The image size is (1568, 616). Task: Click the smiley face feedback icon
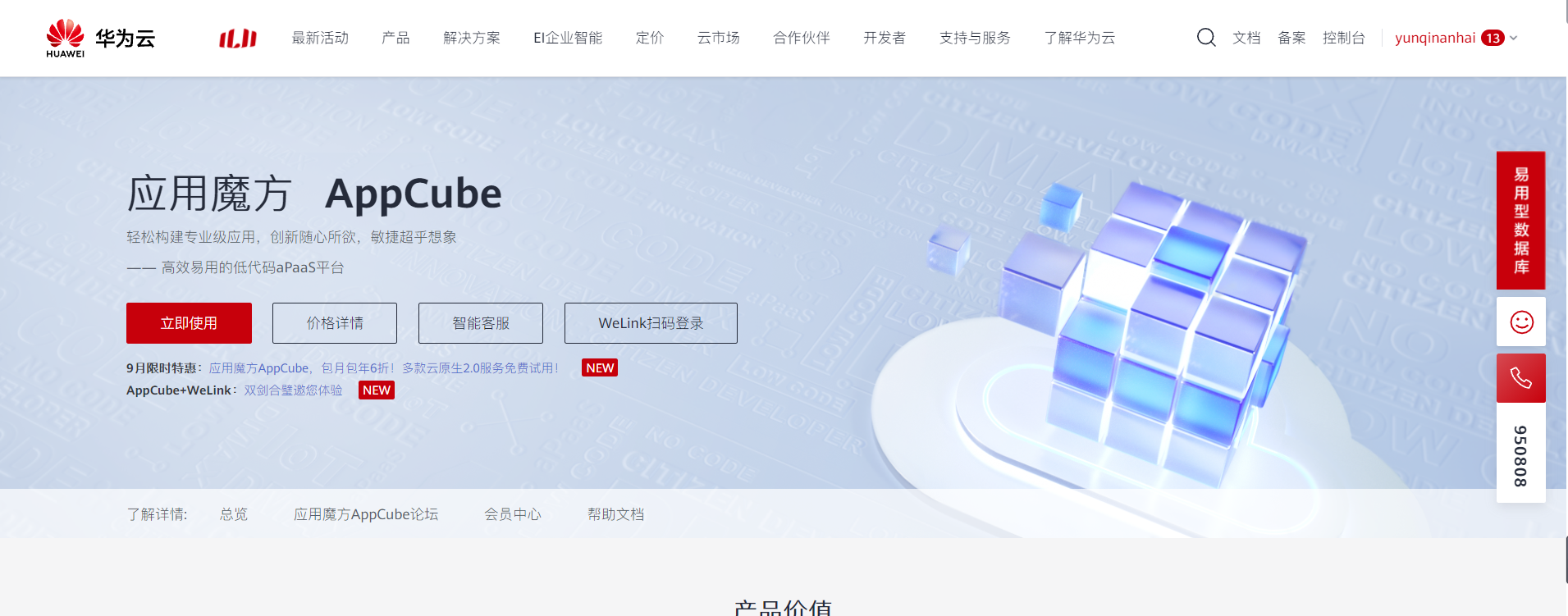tap(1521, 322)
